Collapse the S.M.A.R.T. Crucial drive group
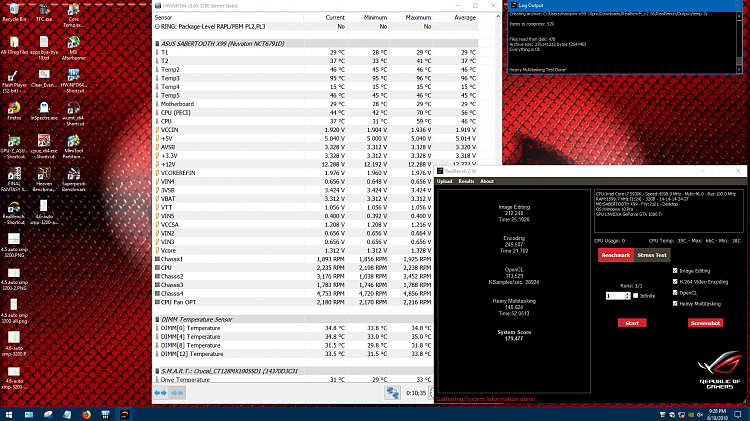 point(157,371)
